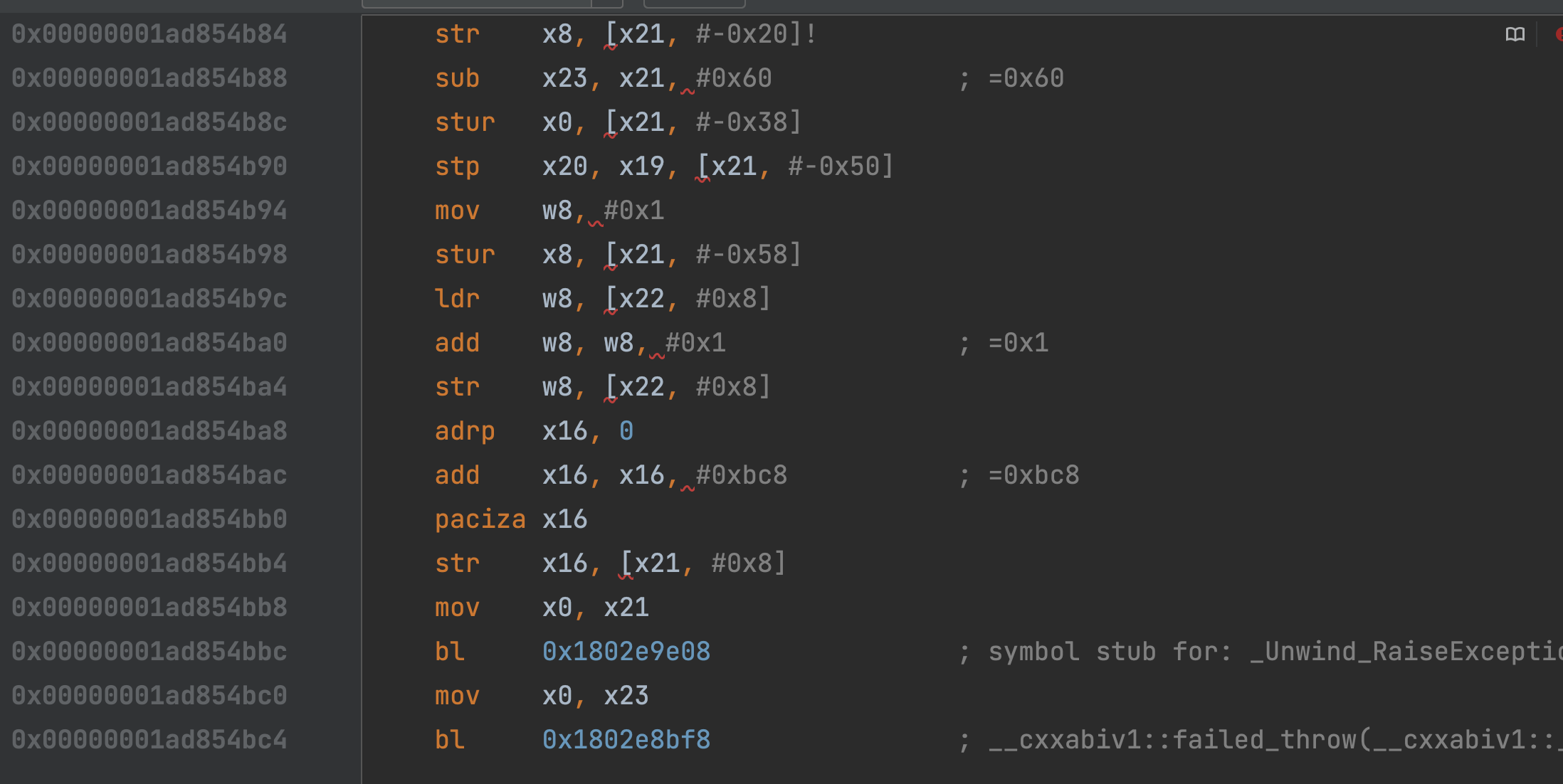1563x784 pixels.
Task: Toggle Reader Mode with the book icon
Action: (x=1515, y=34)
